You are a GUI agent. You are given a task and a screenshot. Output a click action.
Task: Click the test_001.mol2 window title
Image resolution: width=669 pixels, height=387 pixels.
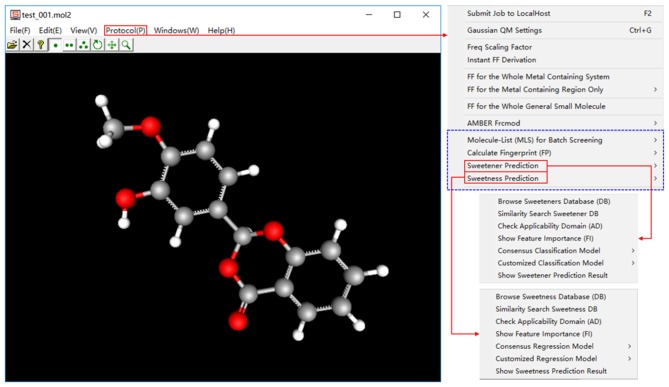point(47,15)
